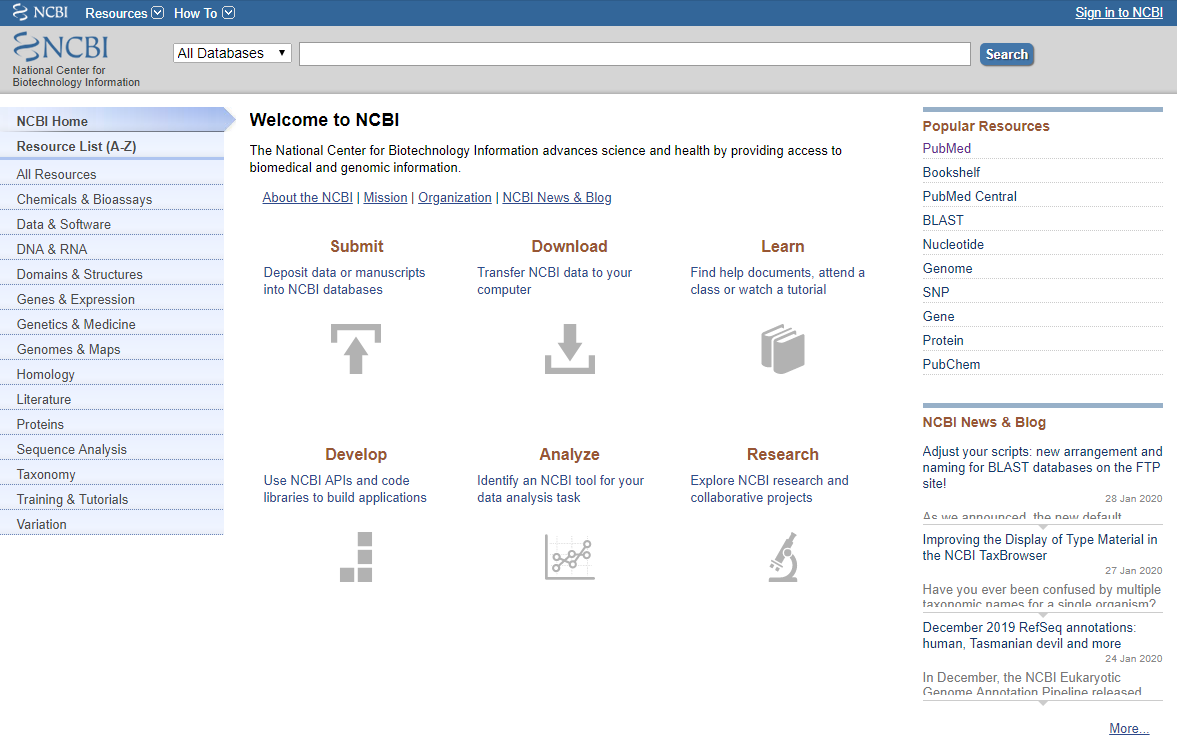Open Sequence Analysis sidebar item
This screenshot has height=749, width=1177.
[112, 450]
